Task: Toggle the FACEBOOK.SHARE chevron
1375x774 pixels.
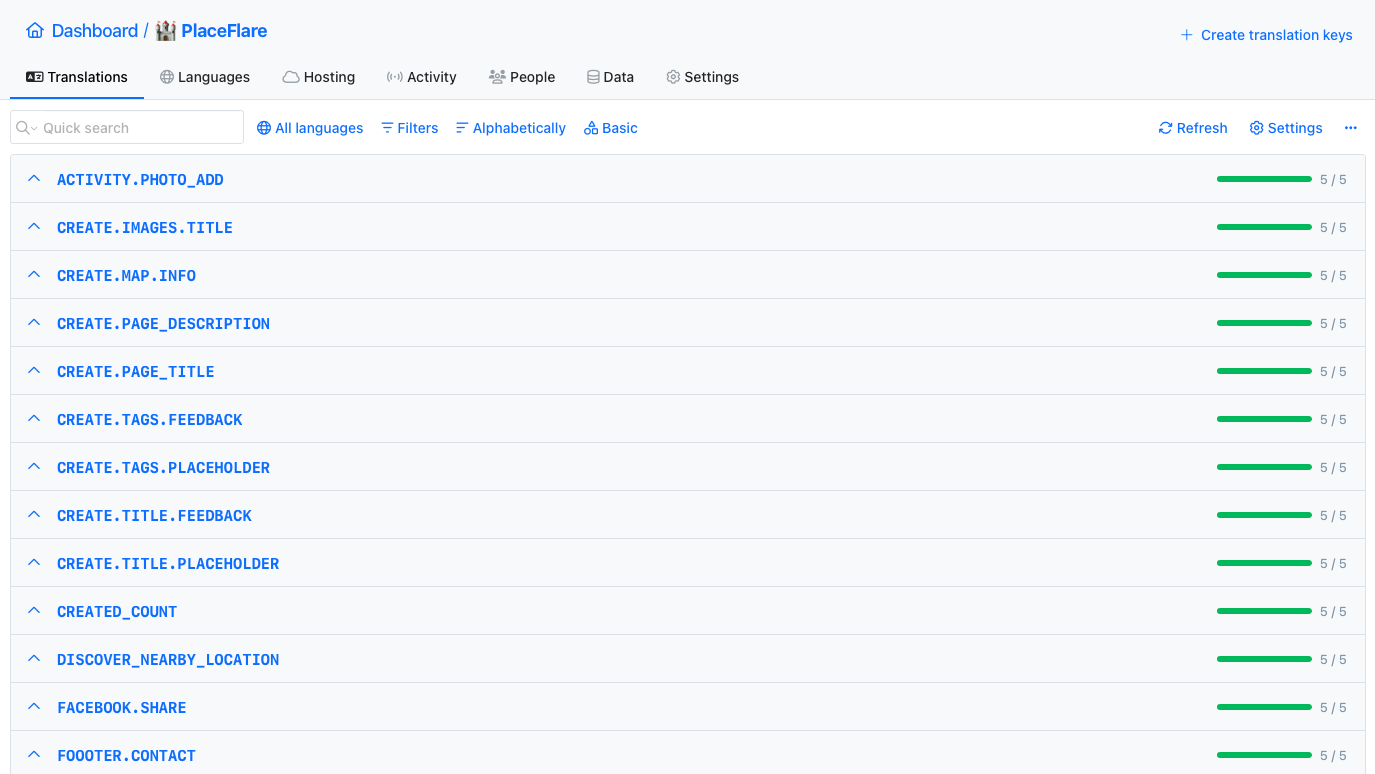Action: pos(34,707)
